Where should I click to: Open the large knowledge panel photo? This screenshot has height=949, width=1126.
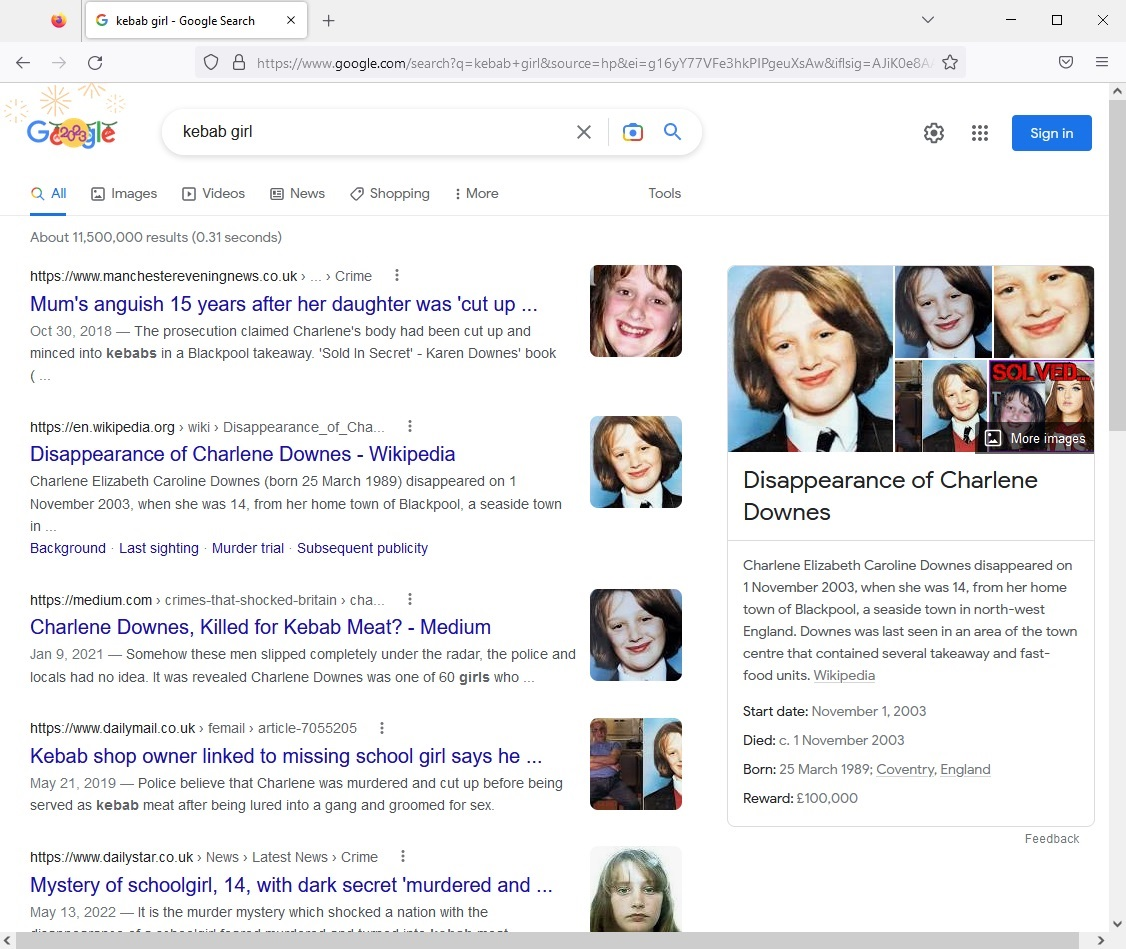810,359
